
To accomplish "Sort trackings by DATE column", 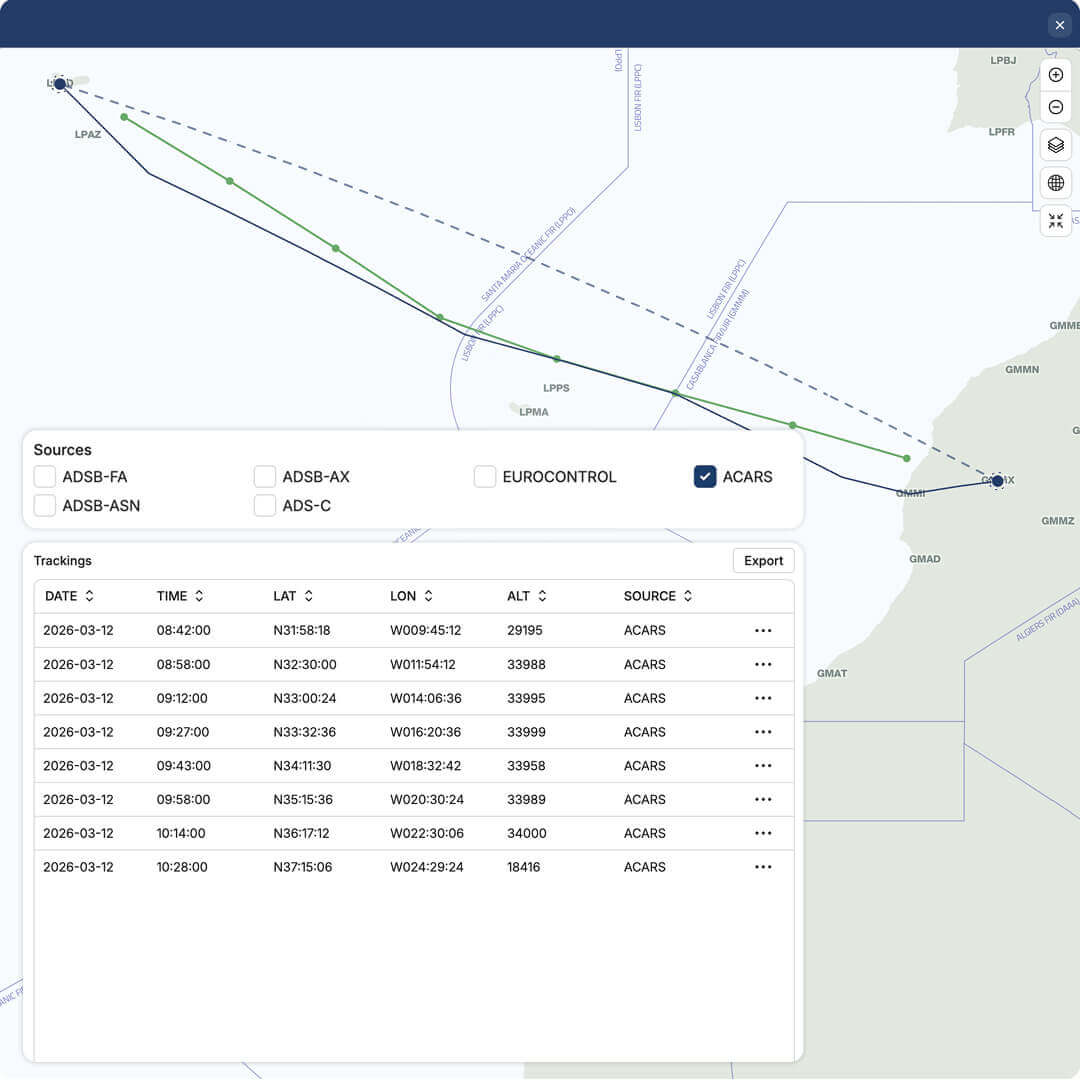I will 69,596.
